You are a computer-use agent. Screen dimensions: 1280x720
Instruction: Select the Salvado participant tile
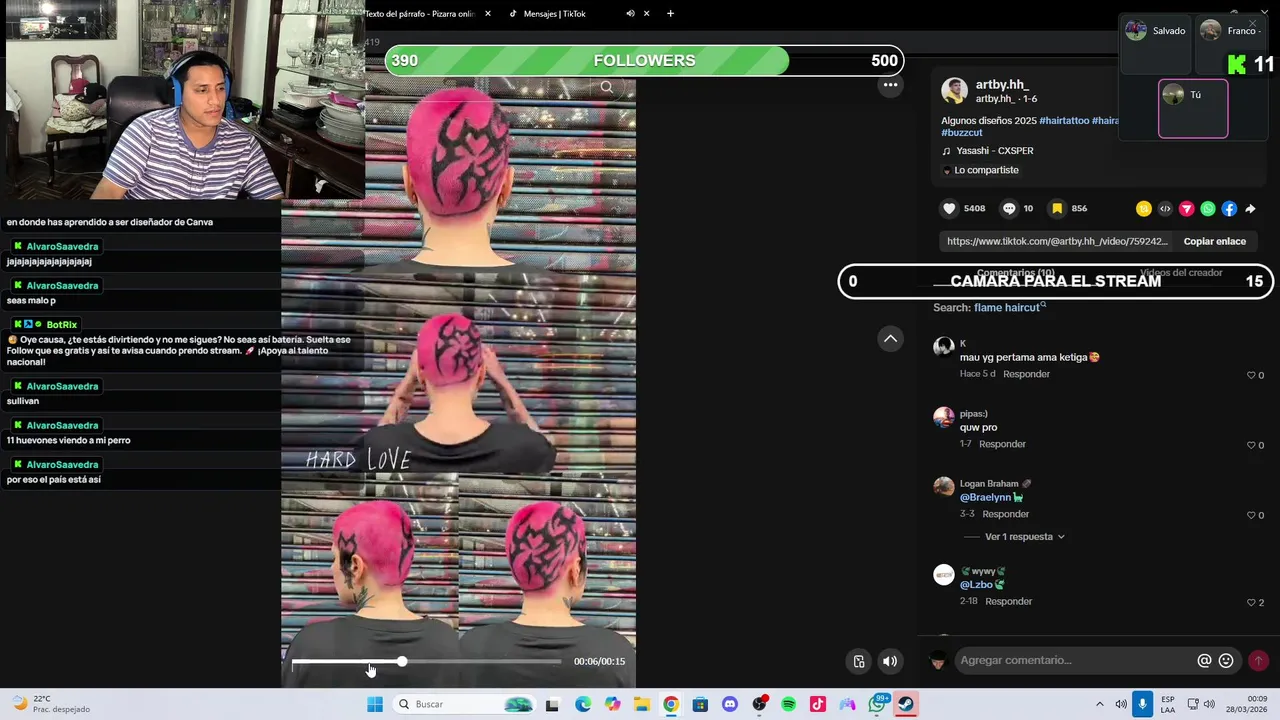pos(1155,44)
